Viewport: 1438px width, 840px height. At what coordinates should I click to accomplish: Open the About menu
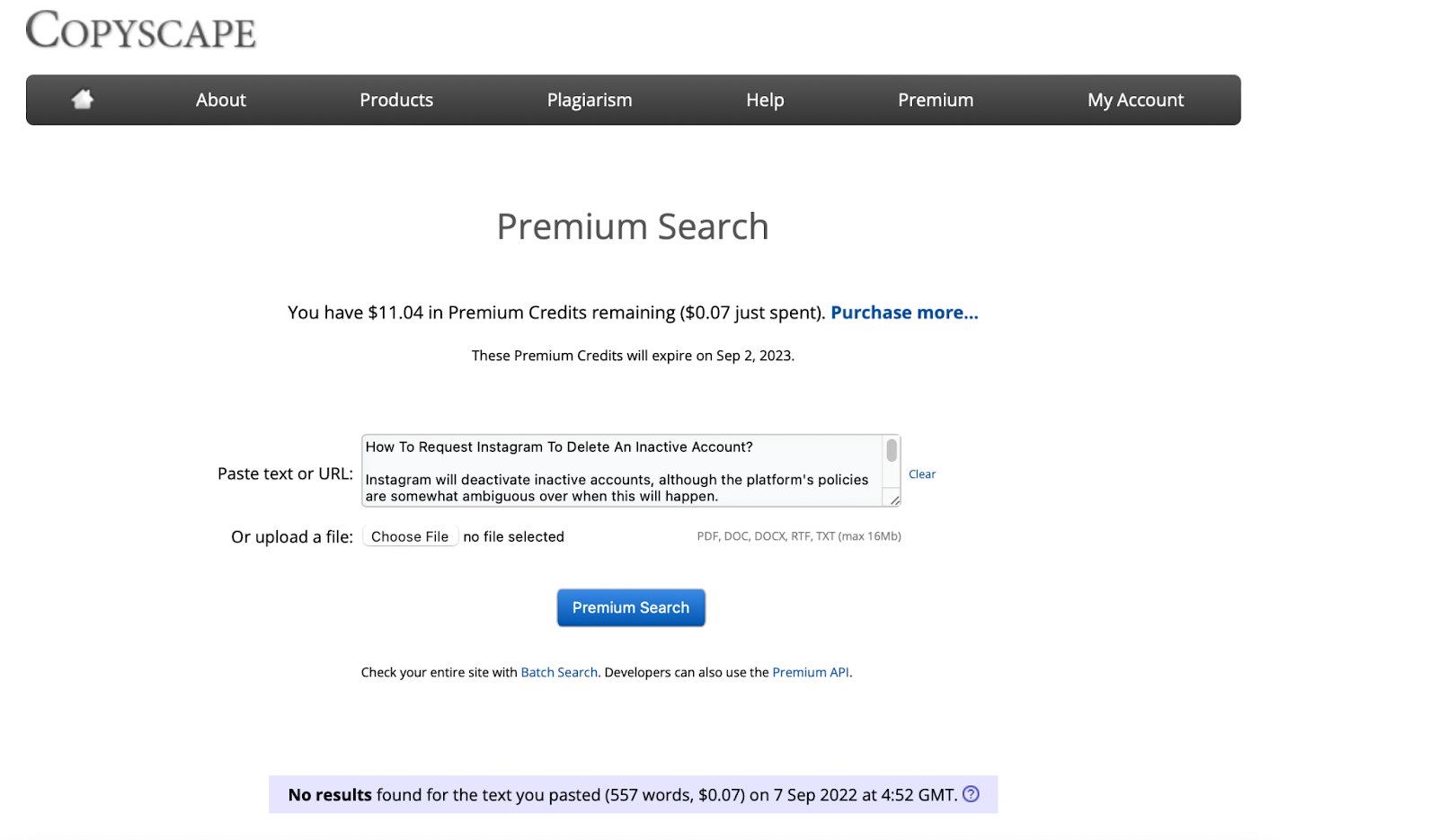point(221,100)
